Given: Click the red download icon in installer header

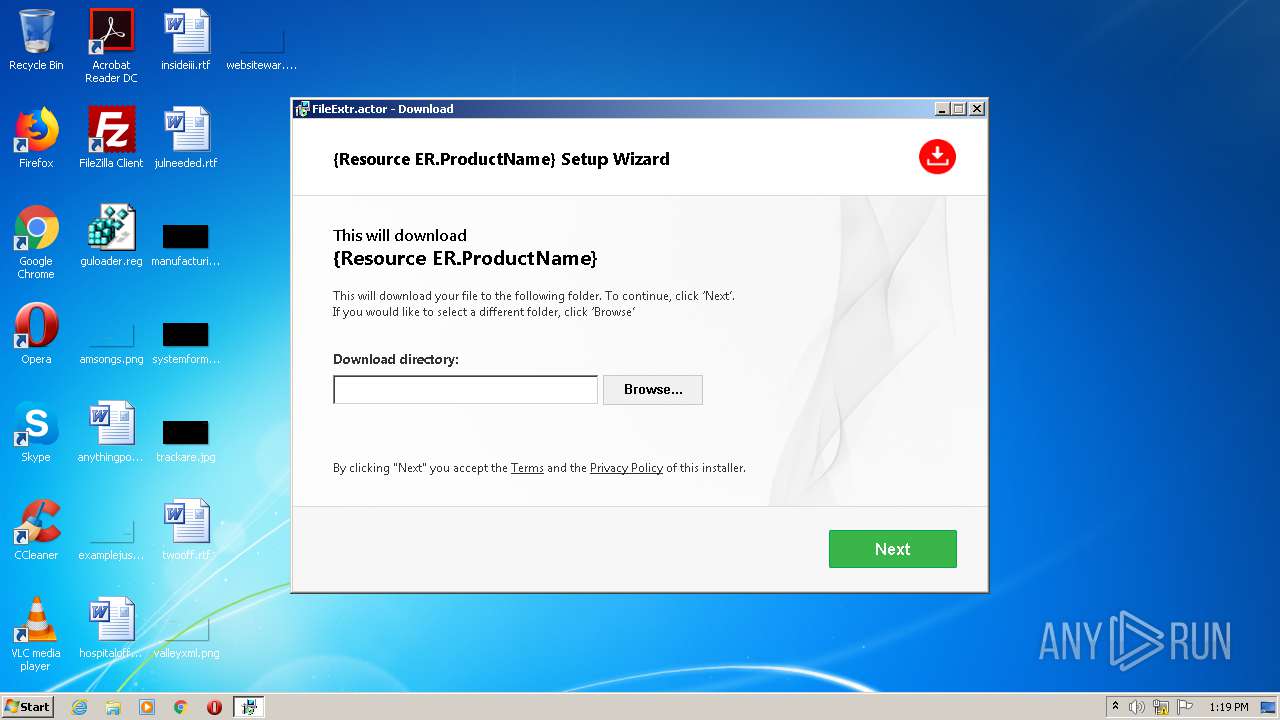Looking at the screenshot, I should tap(937, 157).
